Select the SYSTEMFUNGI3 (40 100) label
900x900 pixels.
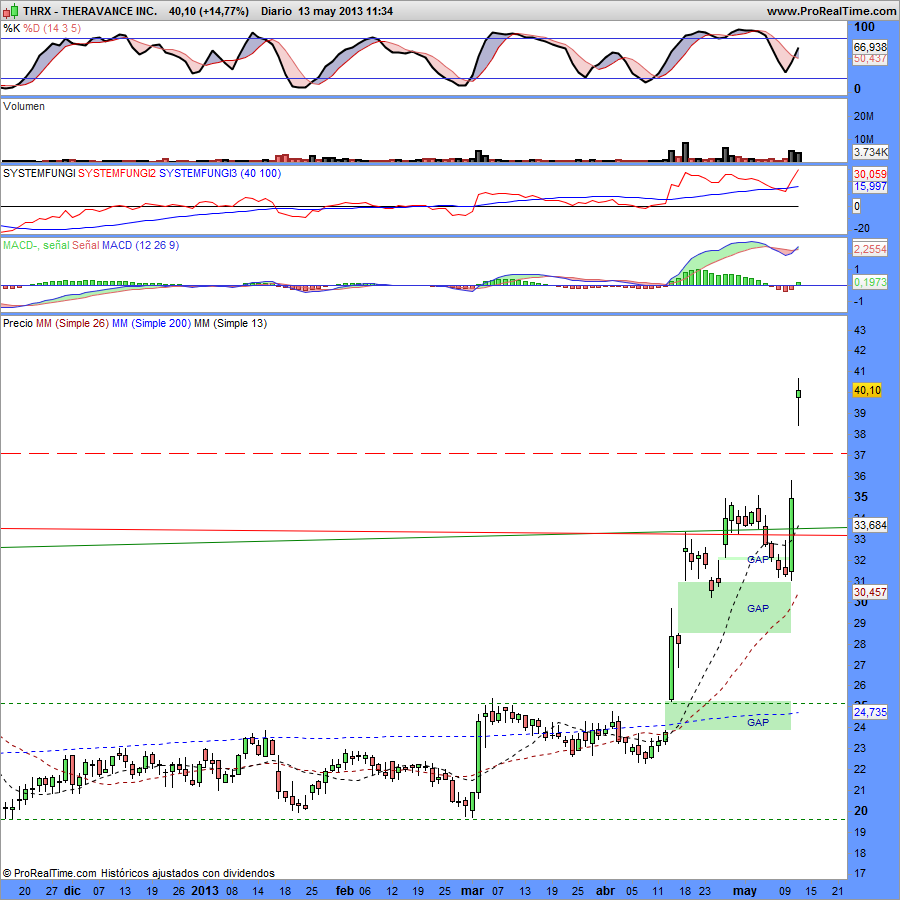click(220, 173)
